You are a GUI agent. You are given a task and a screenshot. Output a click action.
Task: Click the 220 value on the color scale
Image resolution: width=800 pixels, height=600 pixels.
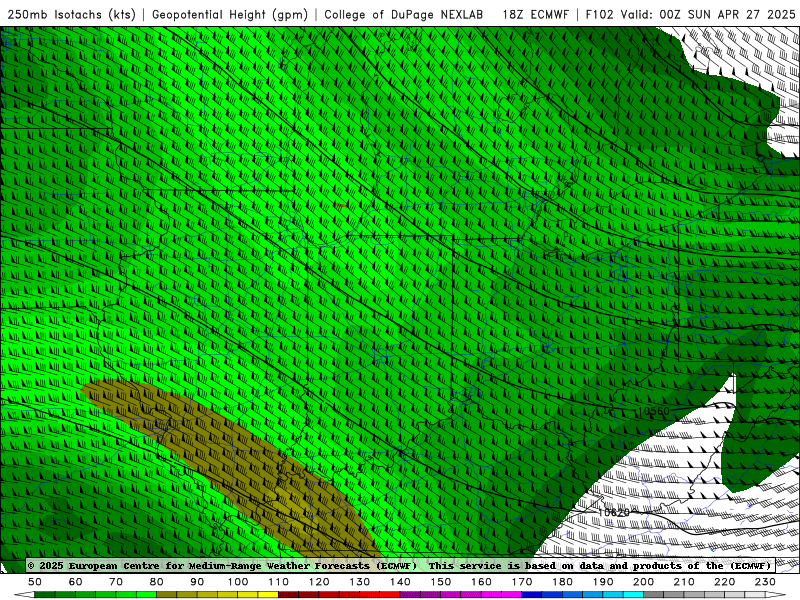pos(724,582)
